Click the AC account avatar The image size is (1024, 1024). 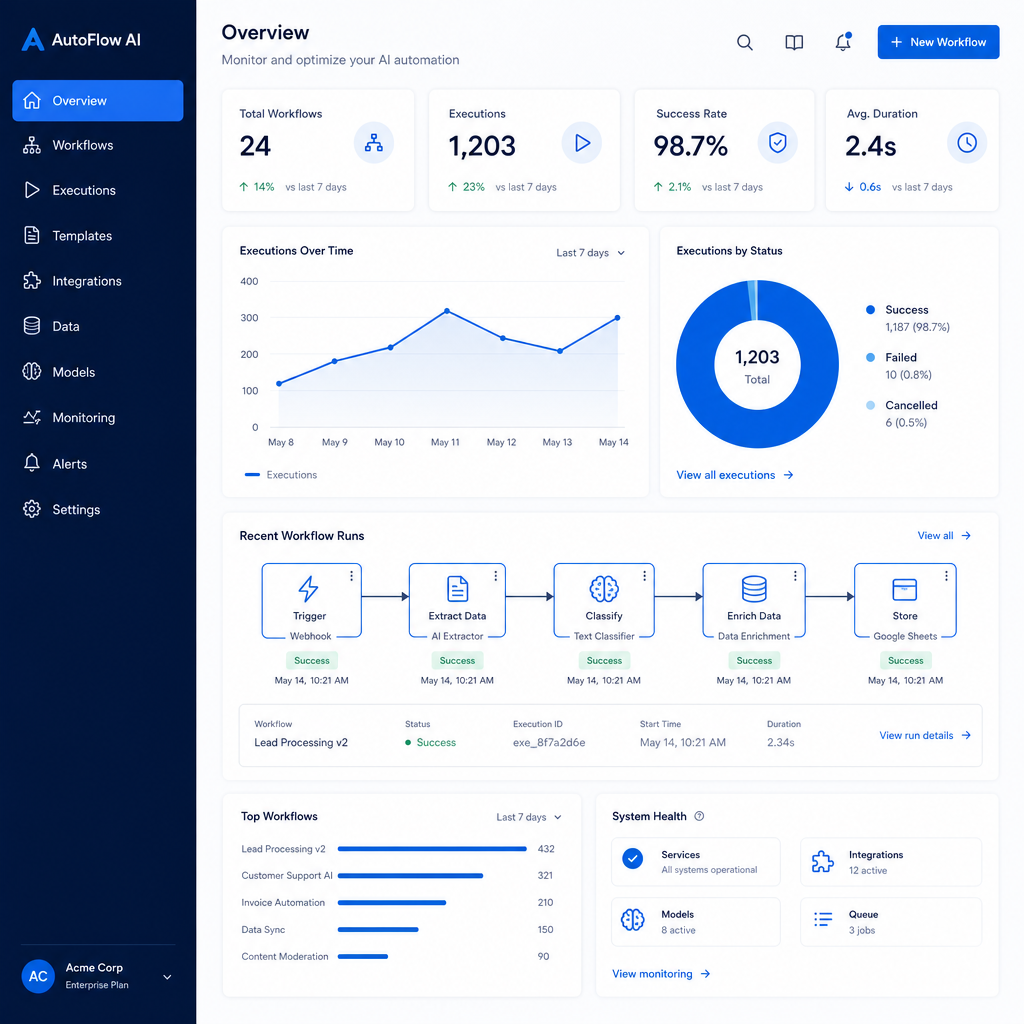(38, 976)
